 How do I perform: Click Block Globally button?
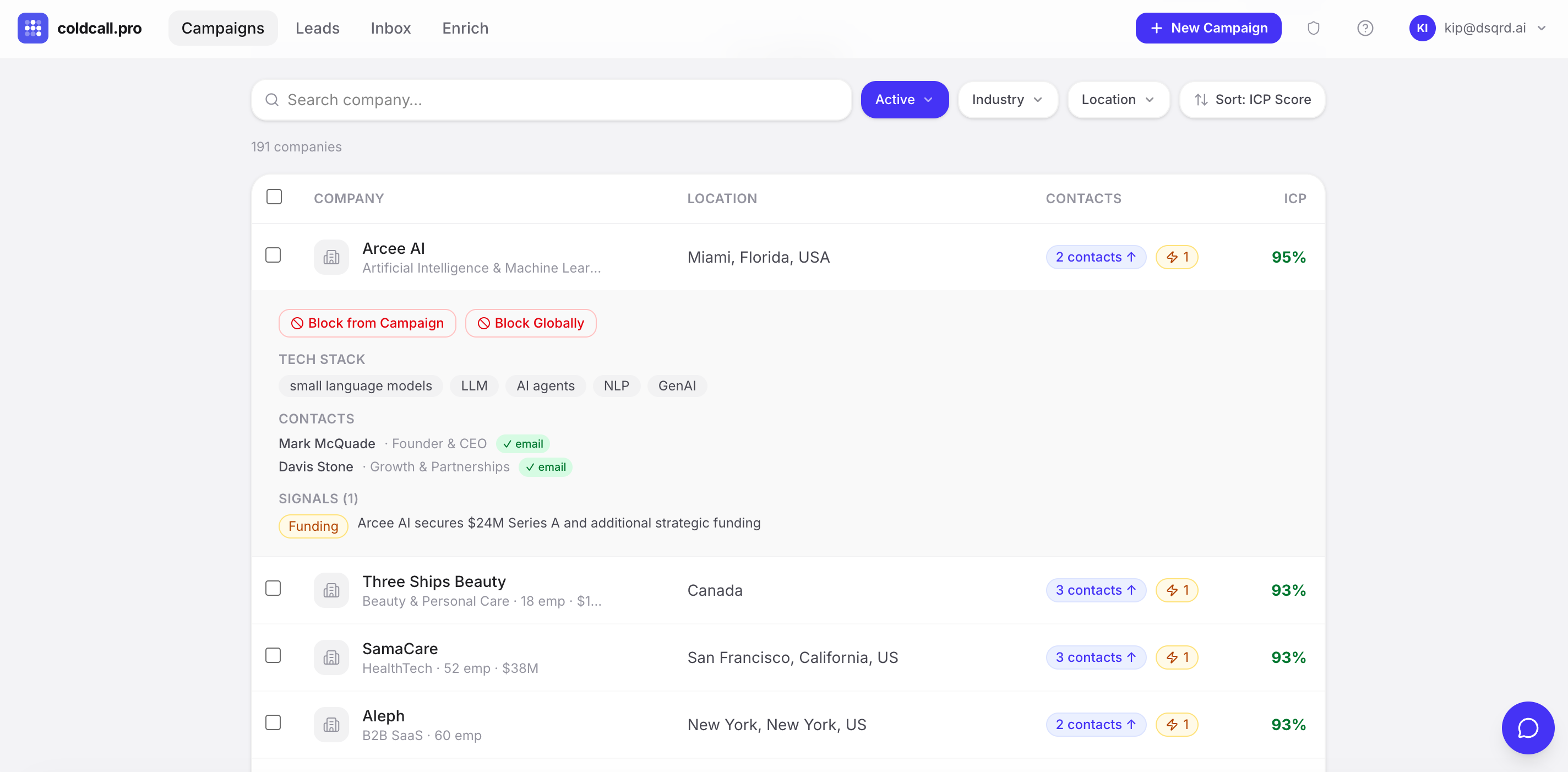(530, 323)
